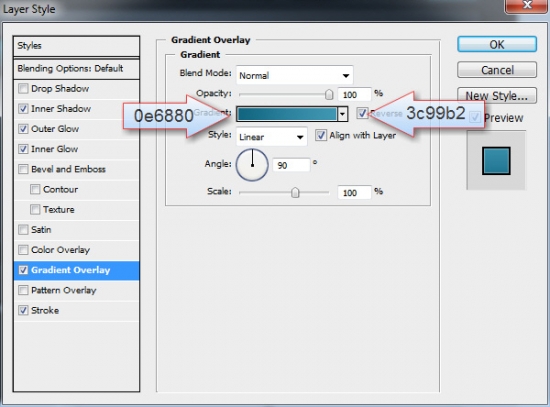Toggle Align with Layer checkbox

pos(320,135)
